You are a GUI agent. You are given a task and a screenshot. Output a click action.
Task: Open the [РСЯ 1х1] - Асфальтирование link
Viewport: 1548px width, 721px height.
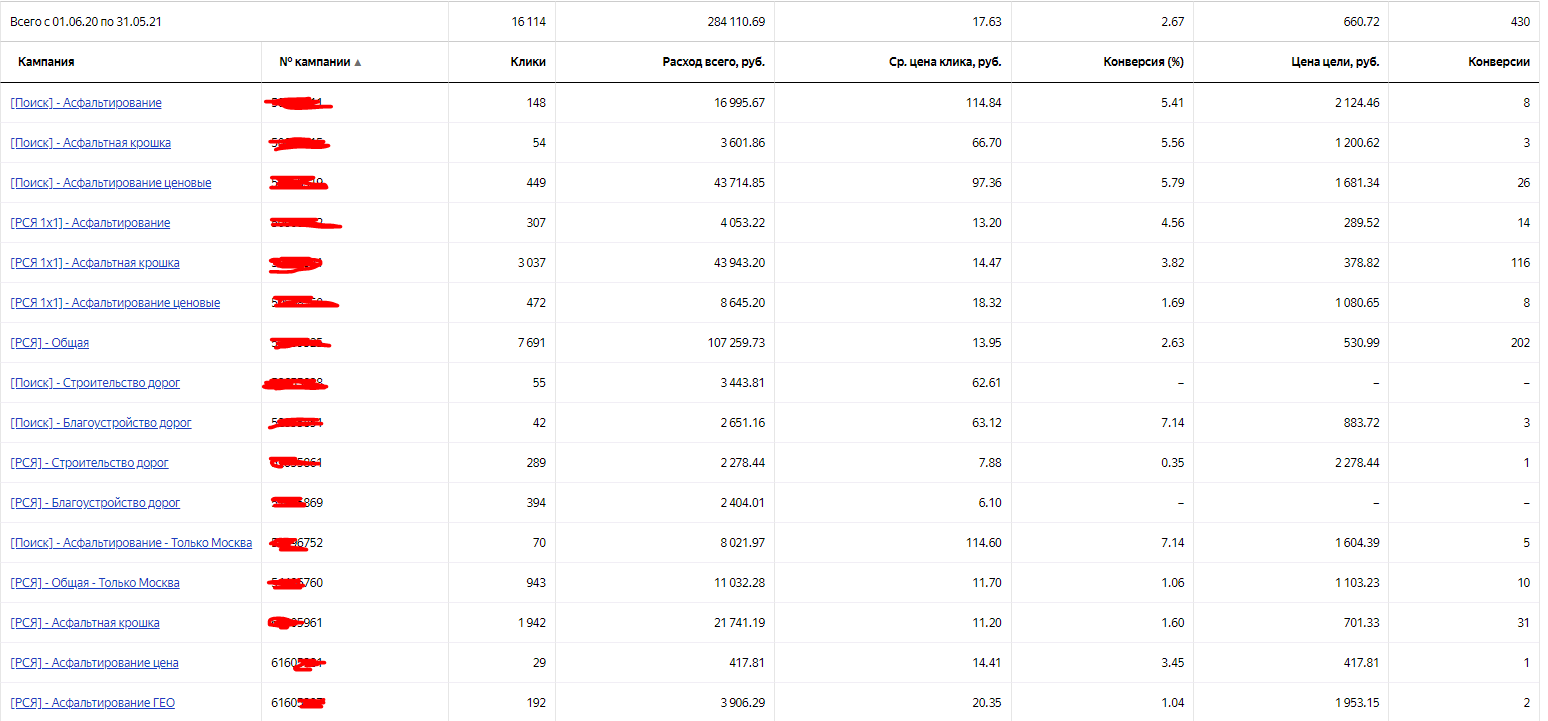[90, 223]
